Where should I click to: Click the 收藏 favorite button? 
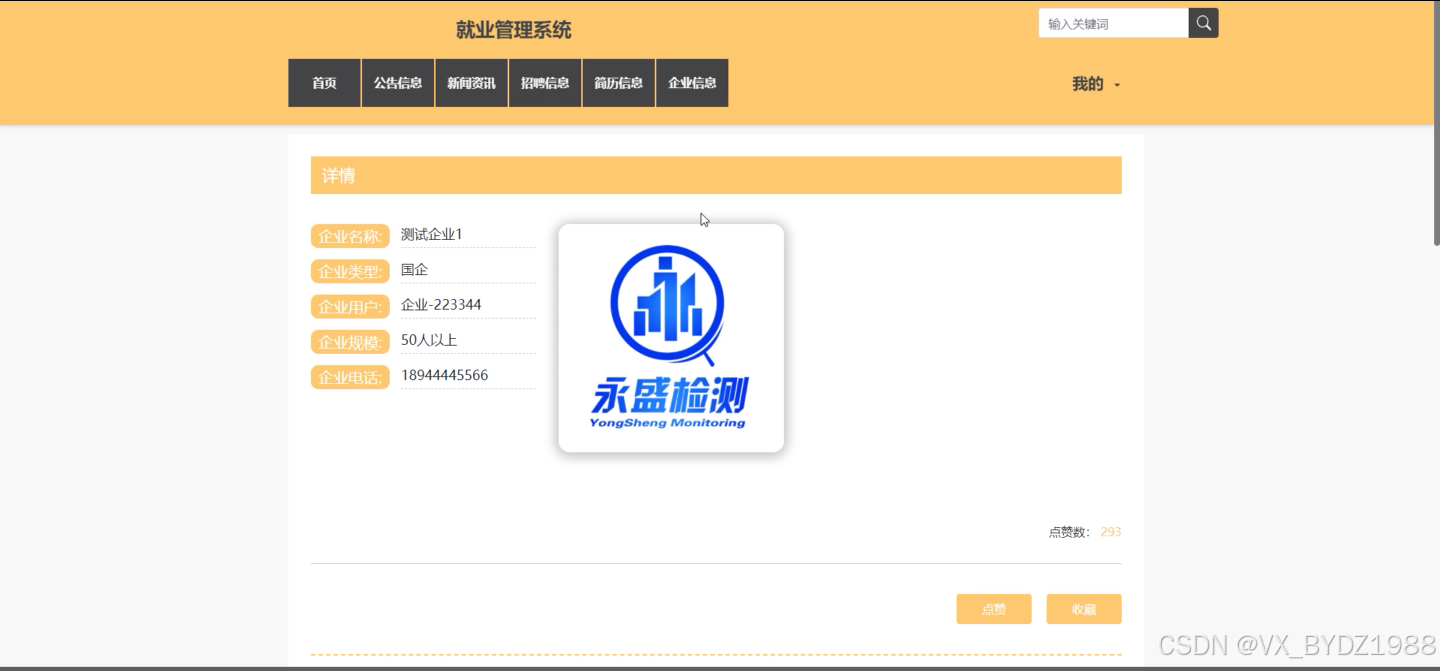1084,609
